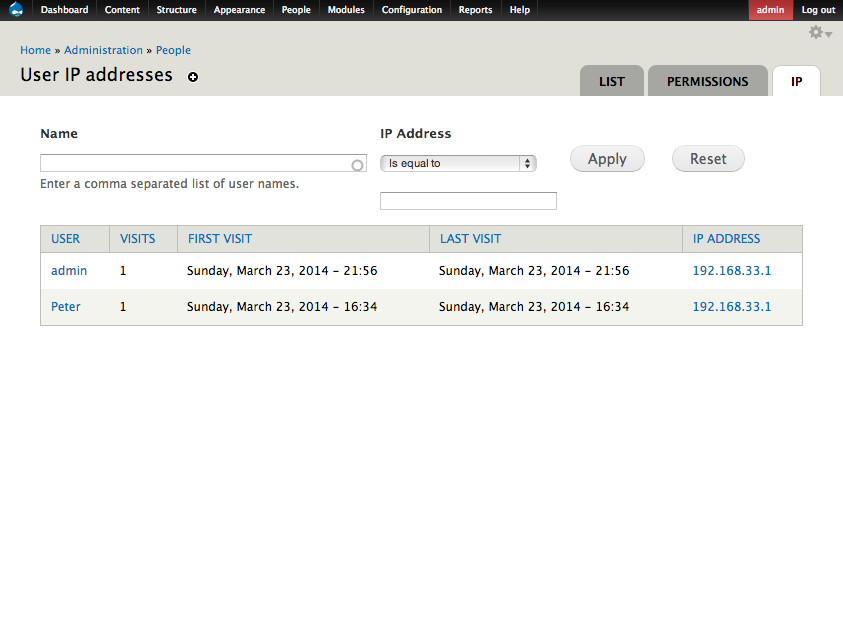Image resolution: width=843 pixels, height=634 pixels.
Task: Click Log out
Action: (x=818, y=10)
